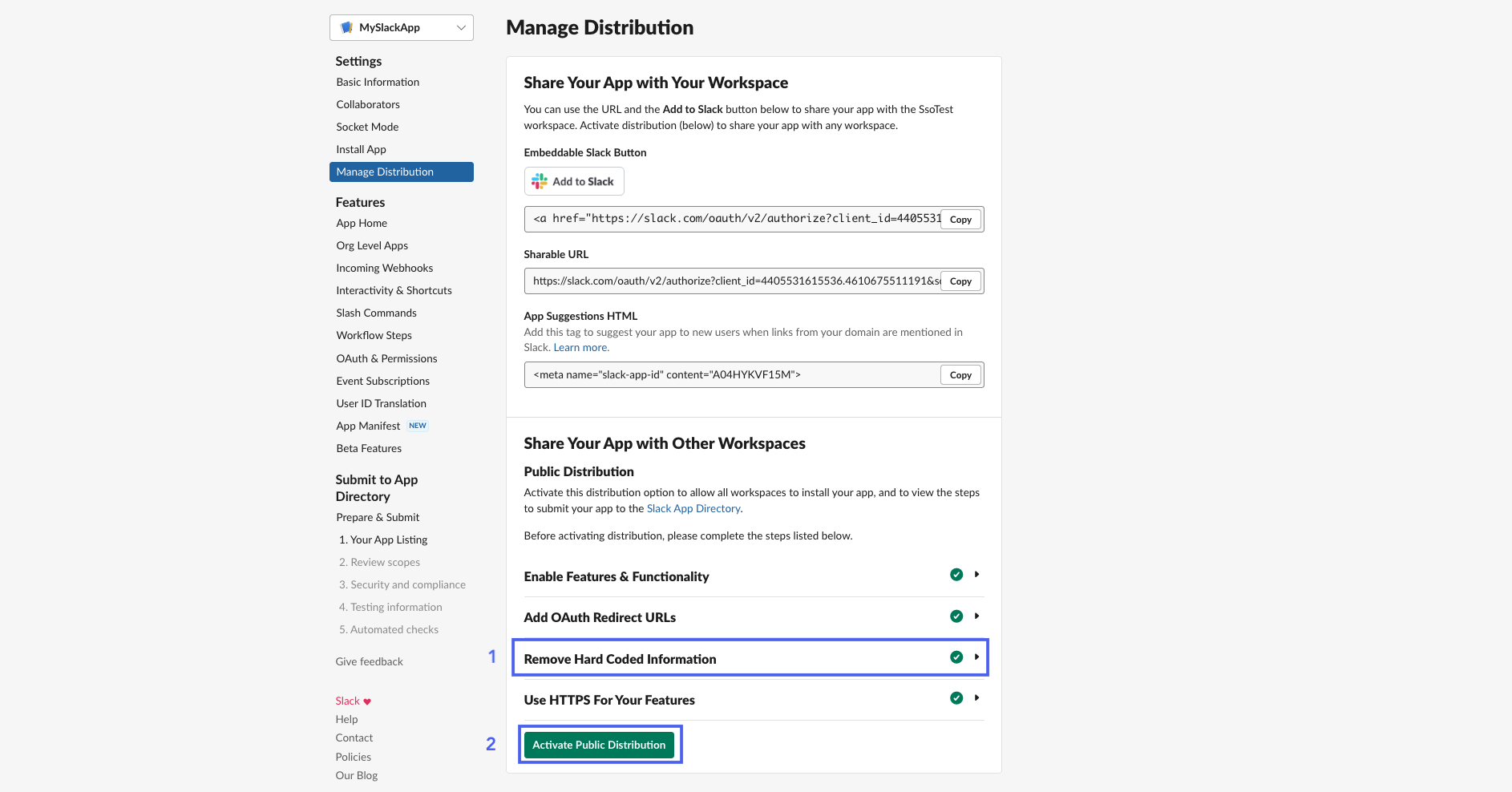Click green checkmark for Use HTTPS row
This screenshot has height=792, width=1512.
956,698
